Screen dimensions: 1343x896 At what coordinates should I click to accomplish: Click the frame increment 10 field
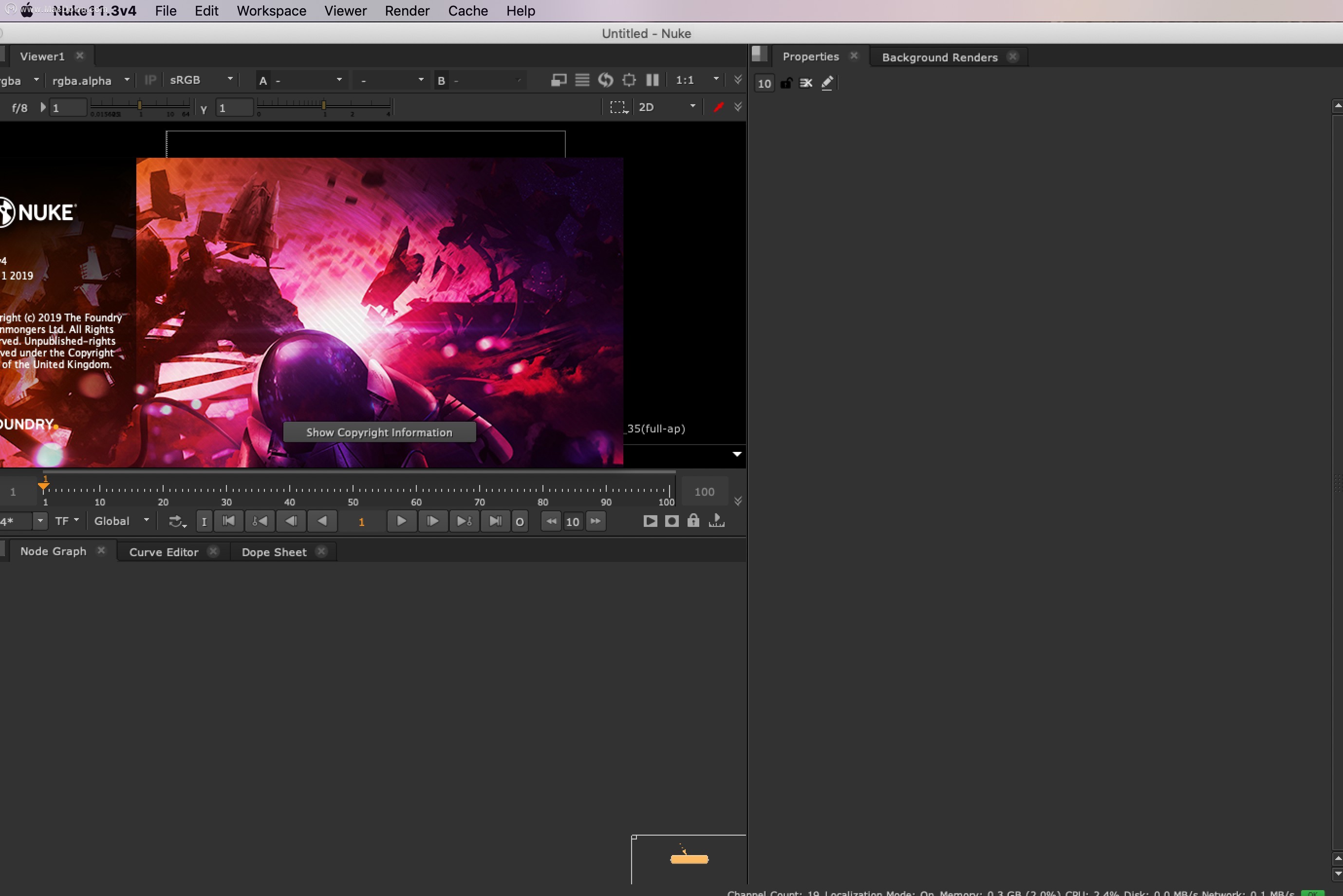pos(572,522)
